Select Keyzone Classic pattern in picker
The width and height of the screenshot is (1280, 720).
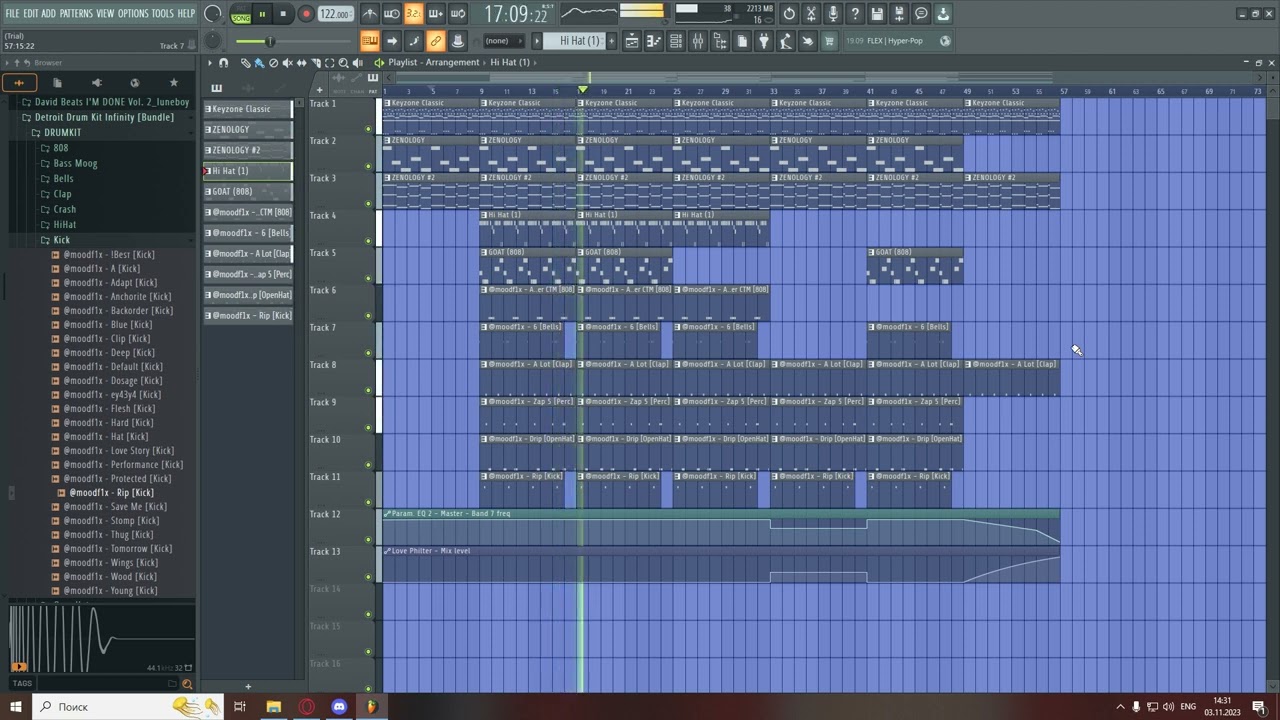pos(248,109)
